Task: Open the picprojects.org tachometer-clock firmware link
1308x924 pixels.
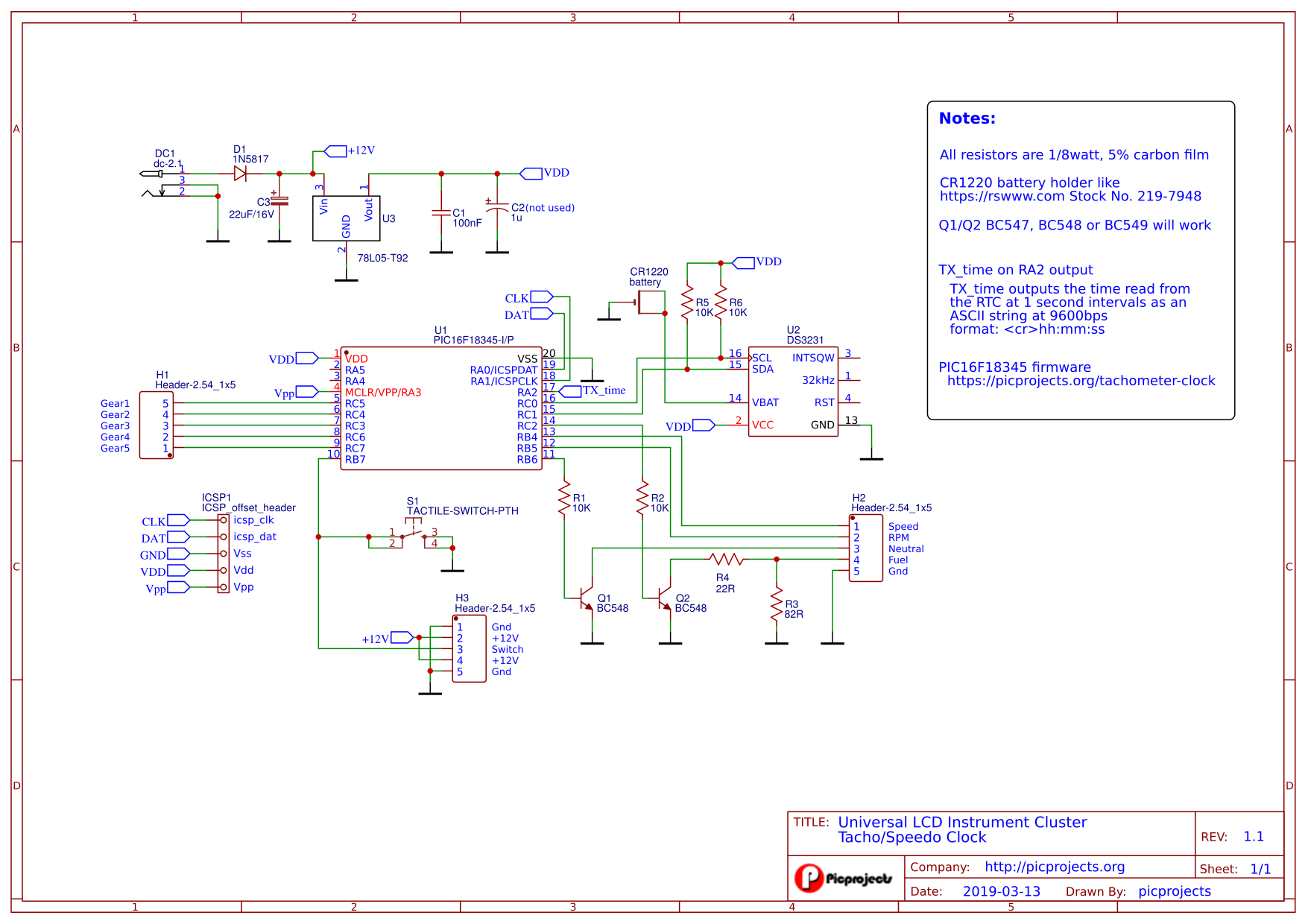Action: click(1081, 381)
